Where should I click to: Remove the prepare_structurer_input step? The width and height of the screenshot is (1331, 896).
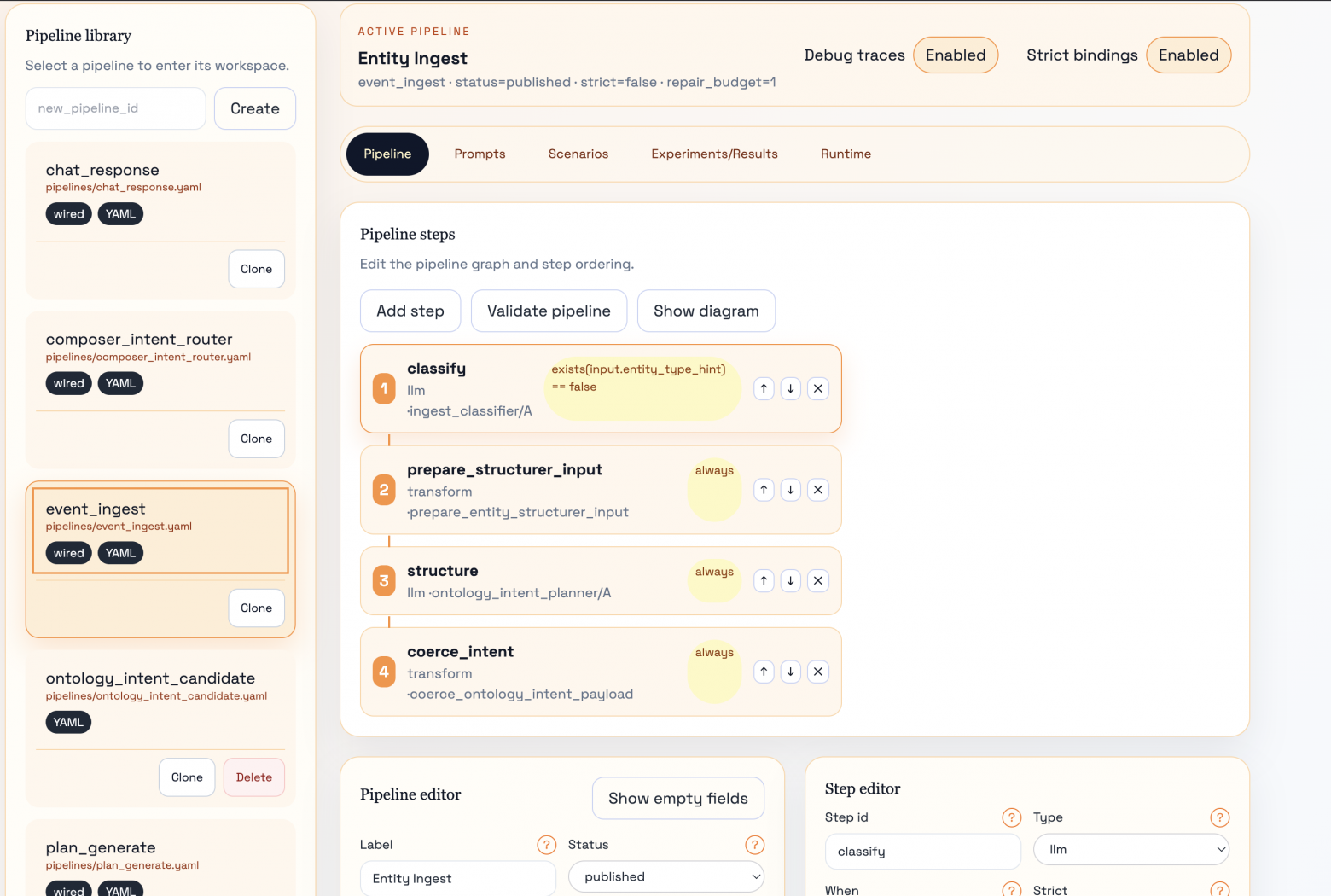(x=818, y=490)
